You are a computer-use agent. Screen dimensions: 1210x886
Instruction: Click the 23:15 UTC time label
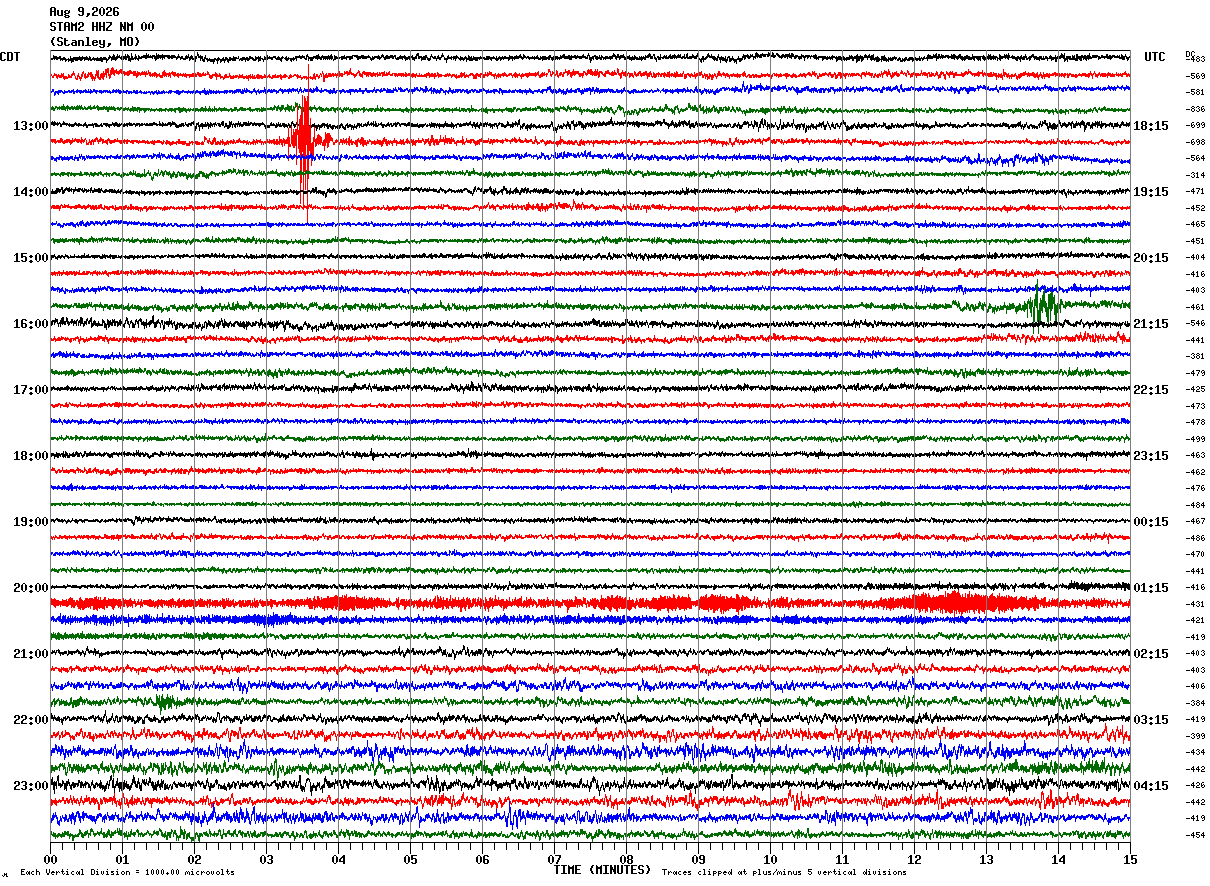coord(1151,456)
